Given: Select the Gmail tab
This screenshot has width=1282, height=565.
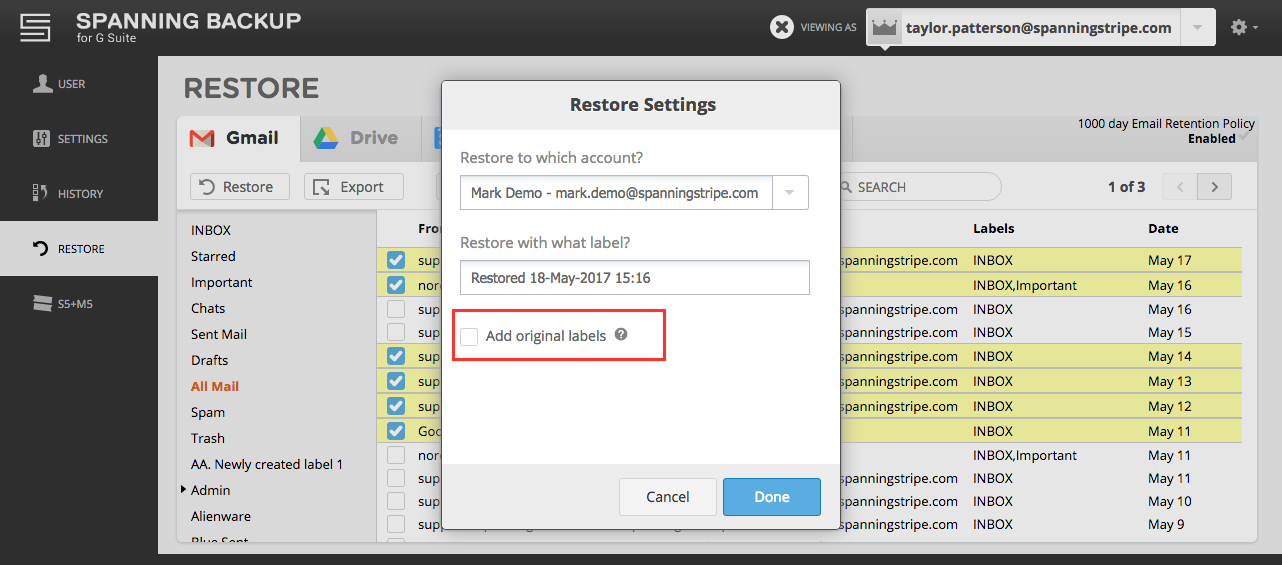Looking at the screenshot, I should 236,138.
